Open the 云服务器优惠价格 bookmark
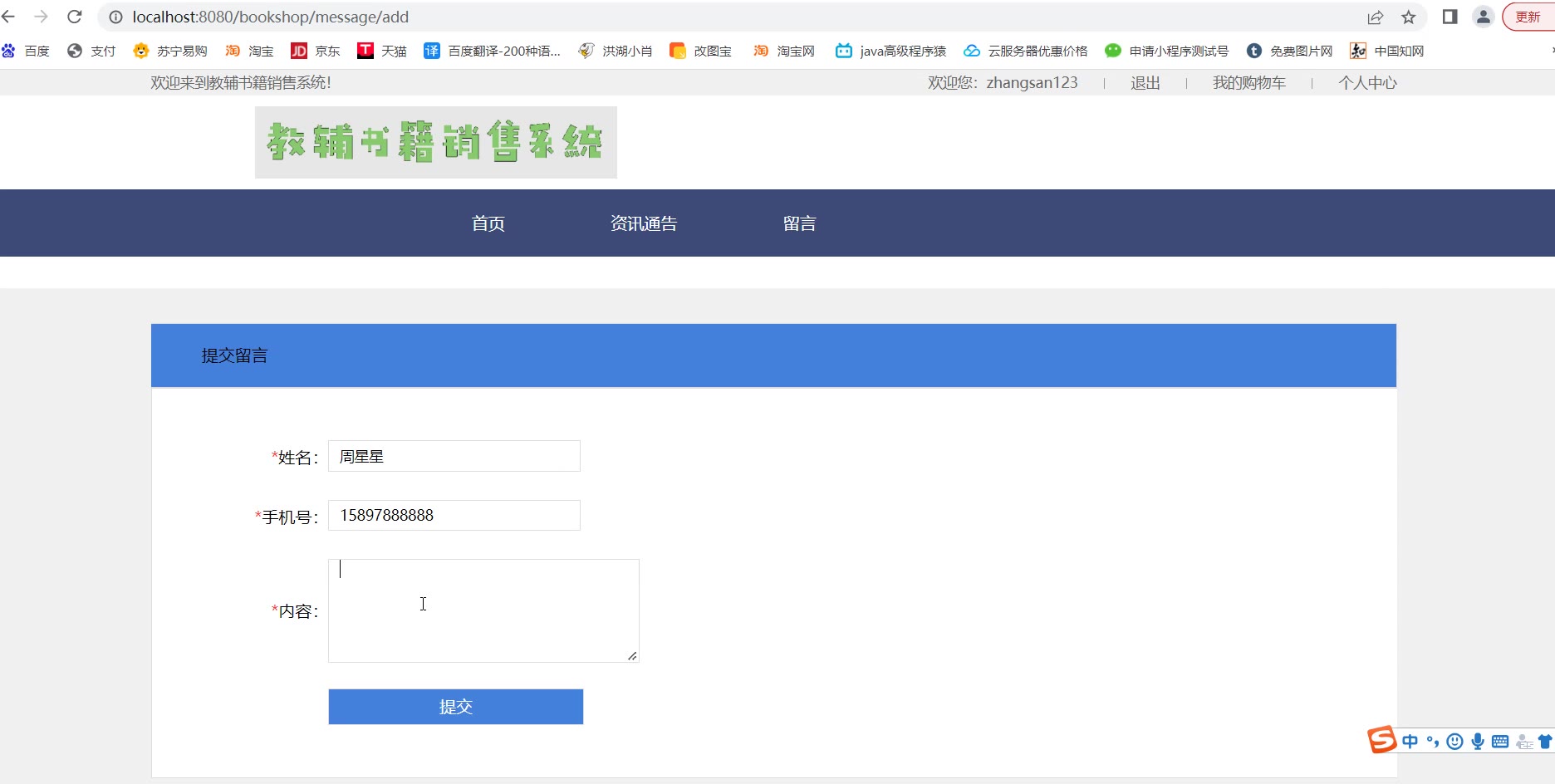The width and height of the screenshot is (1555, 784). coord(1026,51)
